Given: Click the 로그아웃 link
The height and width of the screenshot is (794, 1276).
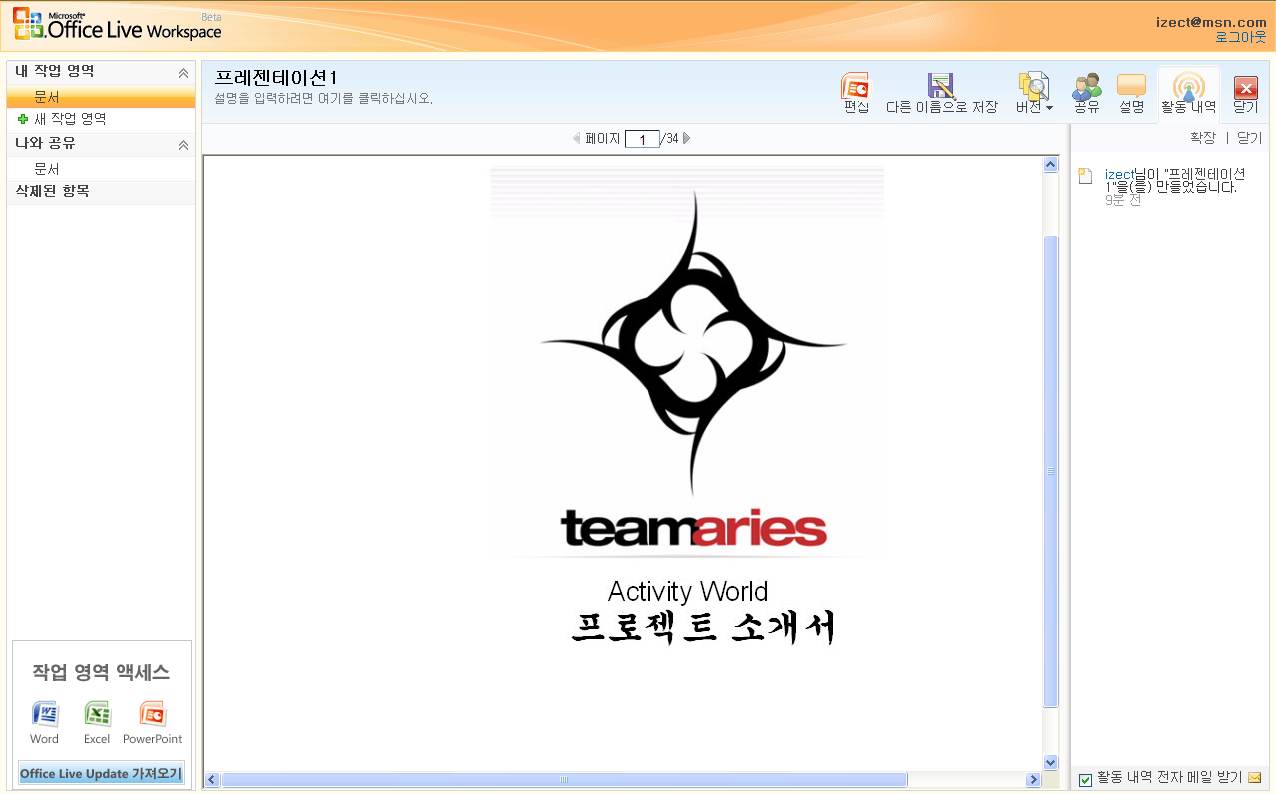Looking at the screenshot, I should (x=1240, y=36).
